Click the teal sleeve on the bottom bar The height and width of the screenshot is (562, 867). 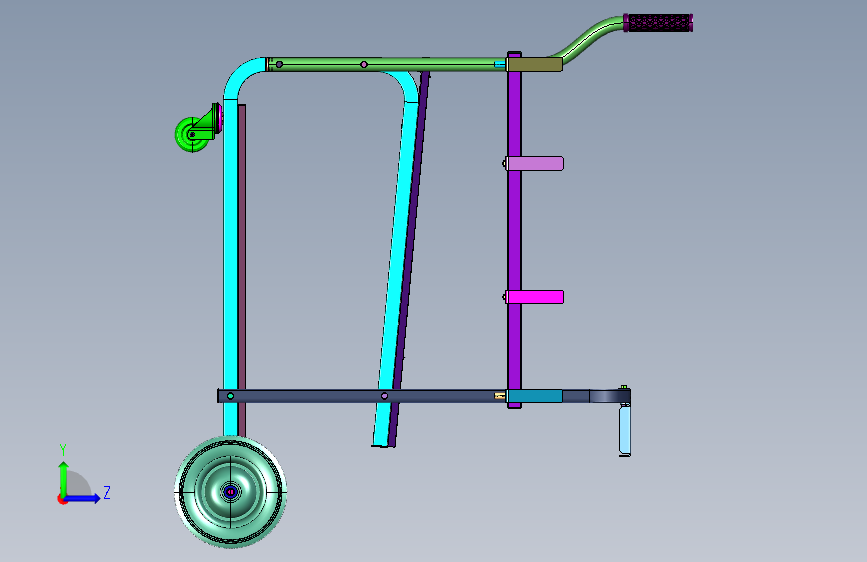(535, 396)
